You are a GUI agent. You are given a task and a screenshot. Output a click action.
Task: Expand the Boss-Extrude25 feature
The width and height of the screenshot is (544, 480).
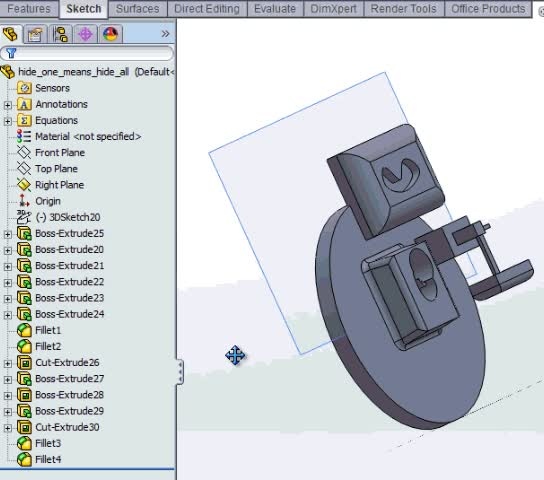tap(8, 234)
